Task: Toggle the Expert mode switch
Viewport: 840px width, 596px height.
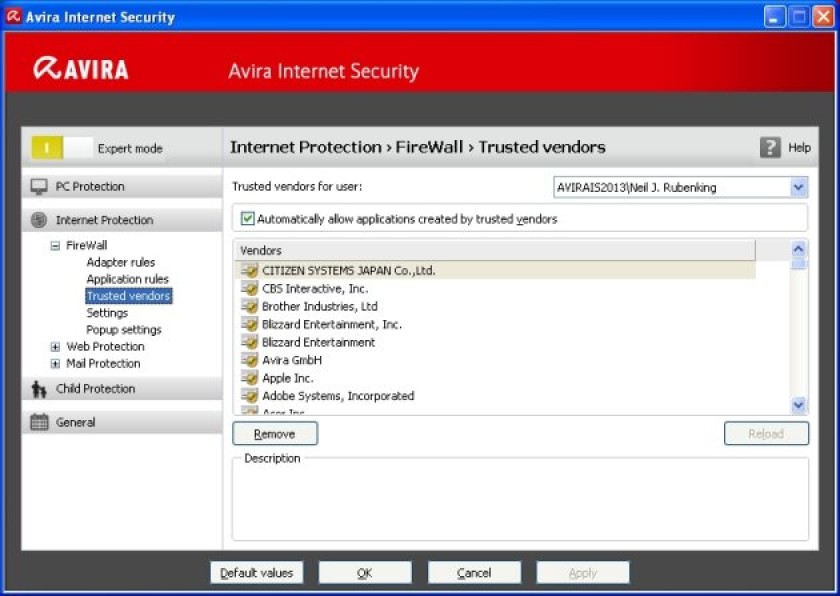Action: point(62,148)
